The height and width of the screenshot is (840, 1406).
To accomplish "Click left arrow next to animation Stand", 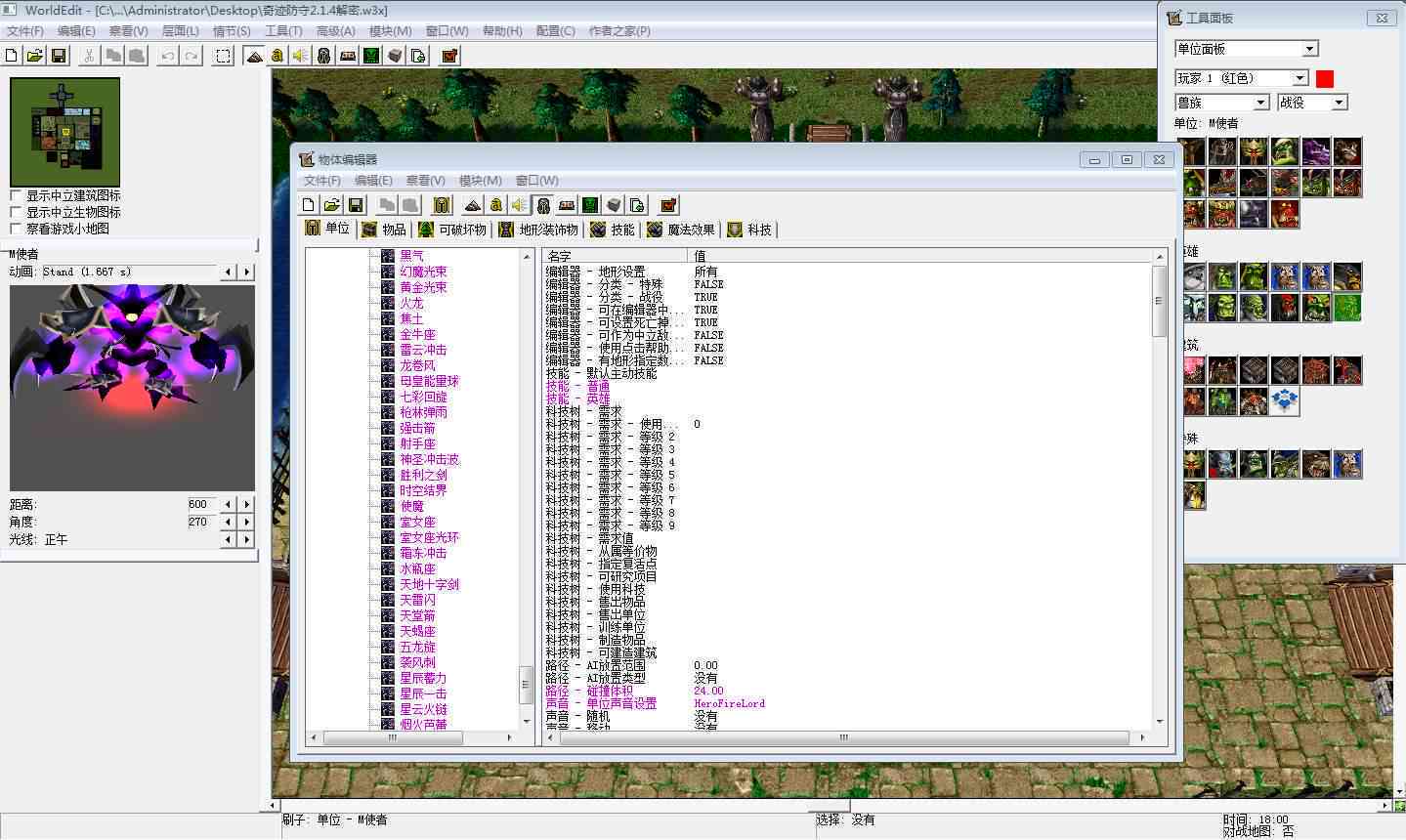I will point(229,273).
